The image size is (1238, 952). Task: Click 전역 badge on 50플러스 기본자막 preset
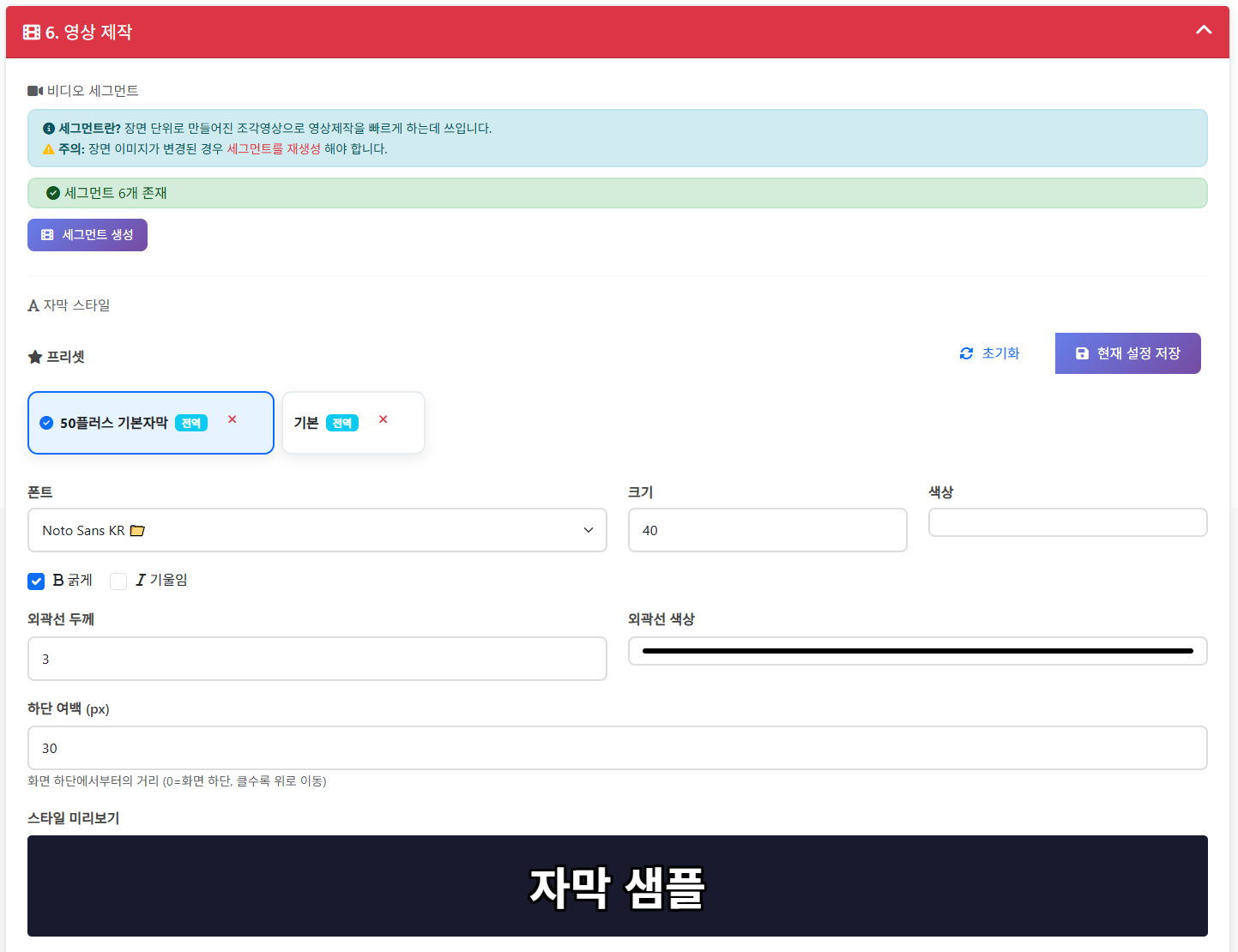[191, 423]
